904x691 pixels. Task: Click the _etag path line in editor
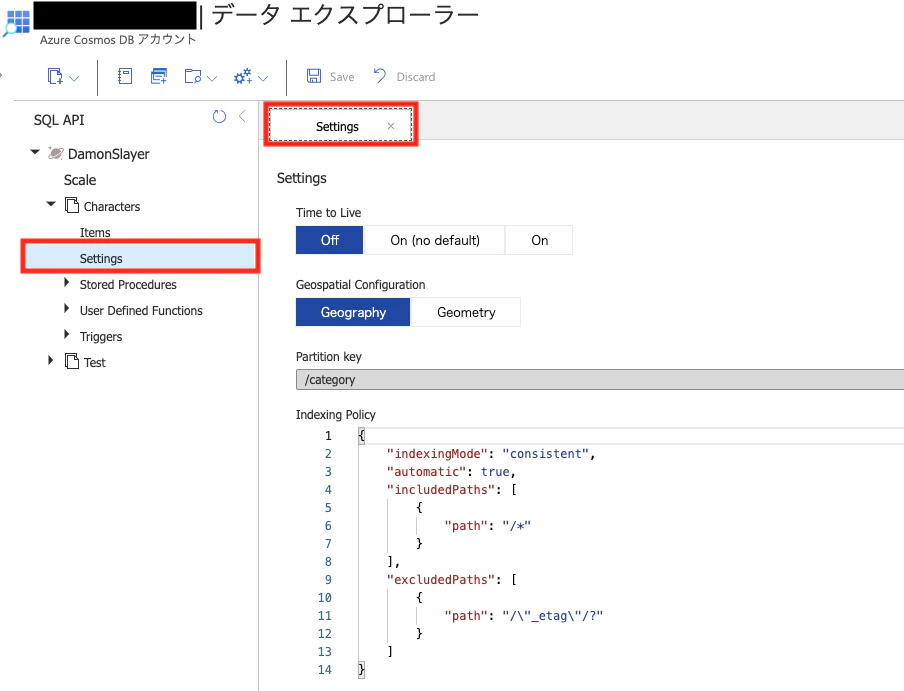523,616
